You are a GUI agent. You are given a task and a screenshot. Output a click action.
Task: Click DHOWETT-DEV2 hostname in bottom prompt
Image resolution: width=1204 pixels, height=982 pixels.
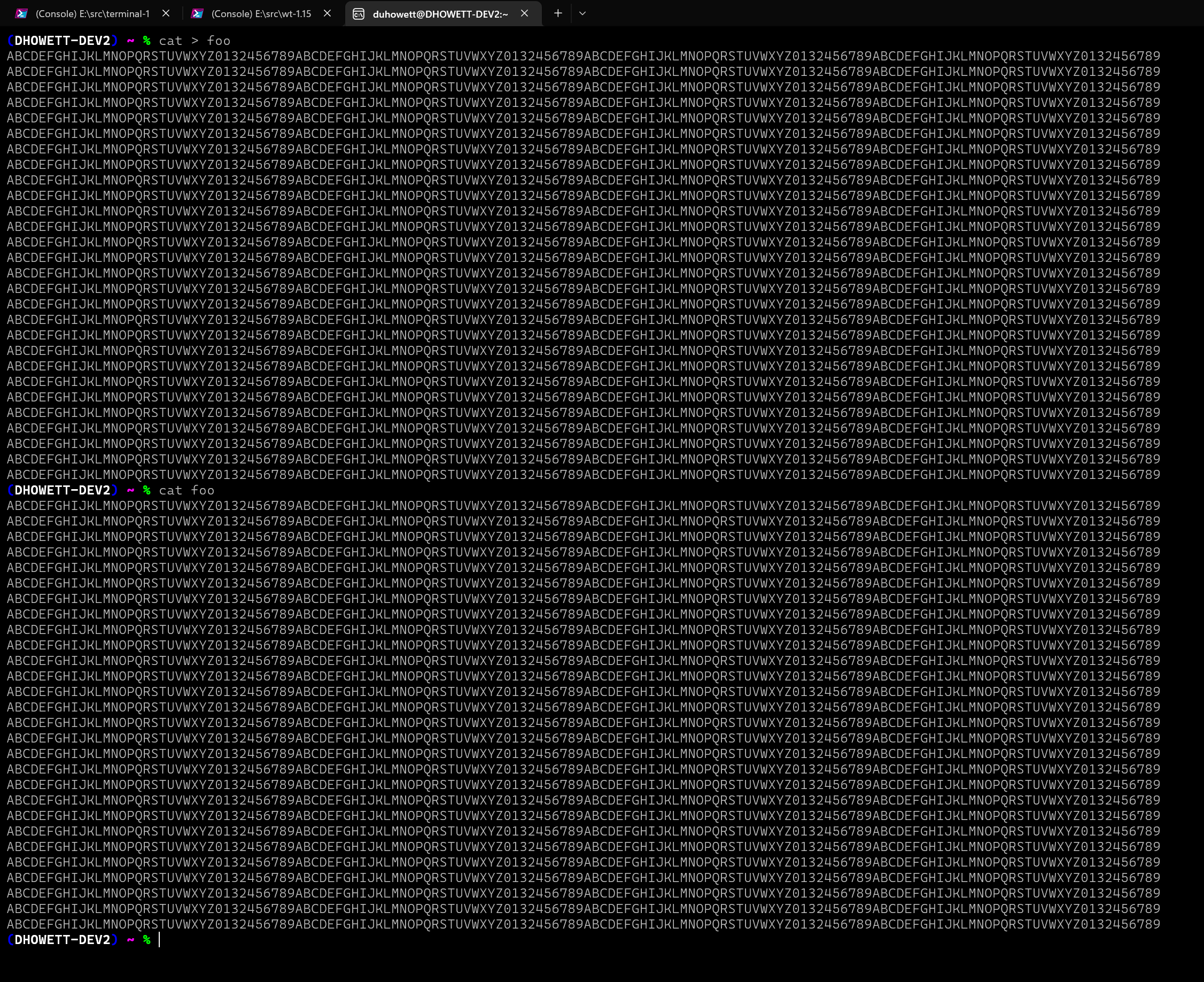(x=62, y=940)
